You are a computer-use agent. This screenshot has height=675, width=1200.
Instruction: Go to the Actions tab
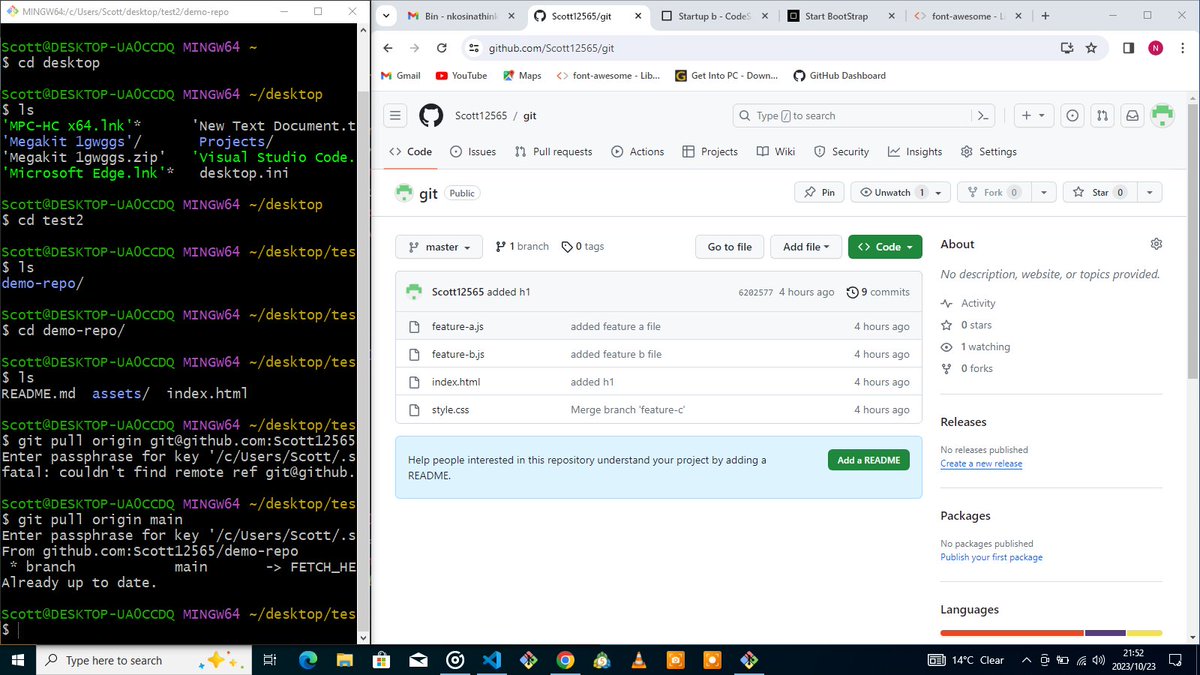[x=637, y=152]
